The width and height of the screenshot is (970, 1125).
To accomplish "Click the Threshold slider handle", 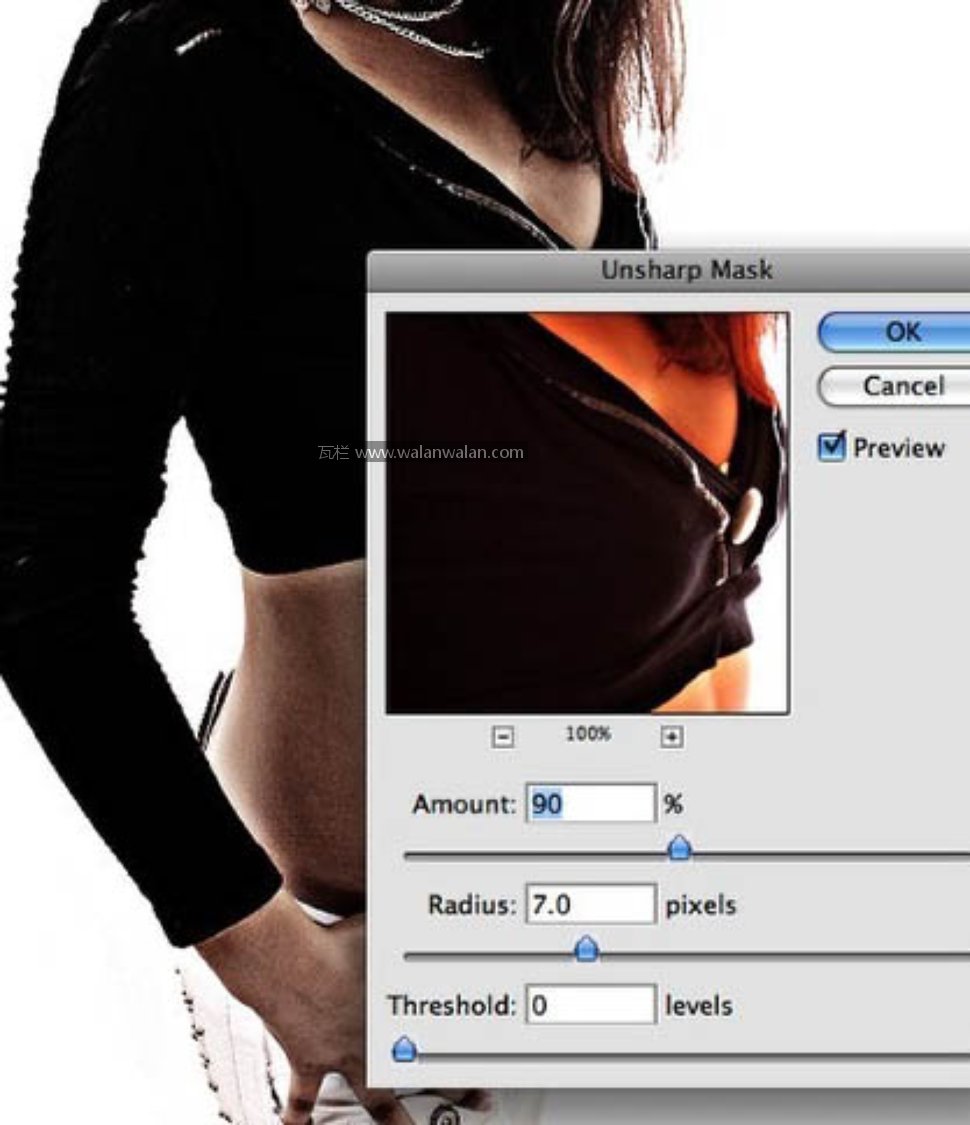I will [x=404, y=1049].
